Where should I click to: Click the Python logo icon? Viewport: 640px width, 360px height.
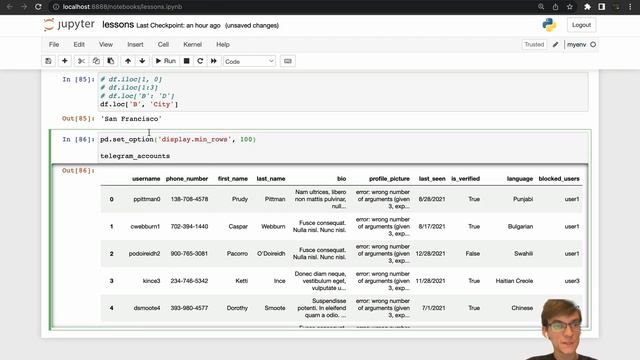point(549,25)
